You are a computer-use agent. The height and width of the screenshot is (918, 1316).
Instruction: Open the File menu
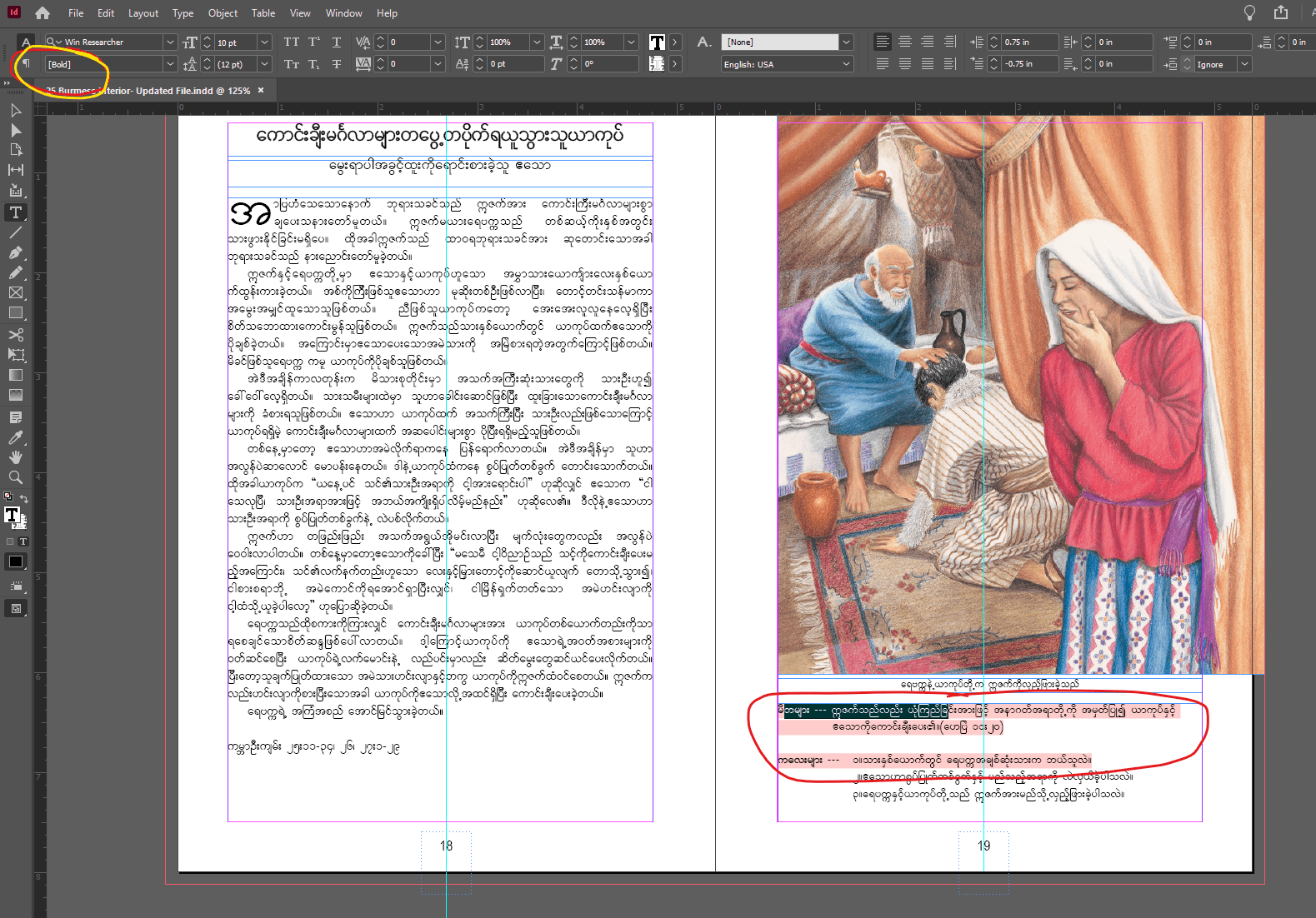[76, 13]
